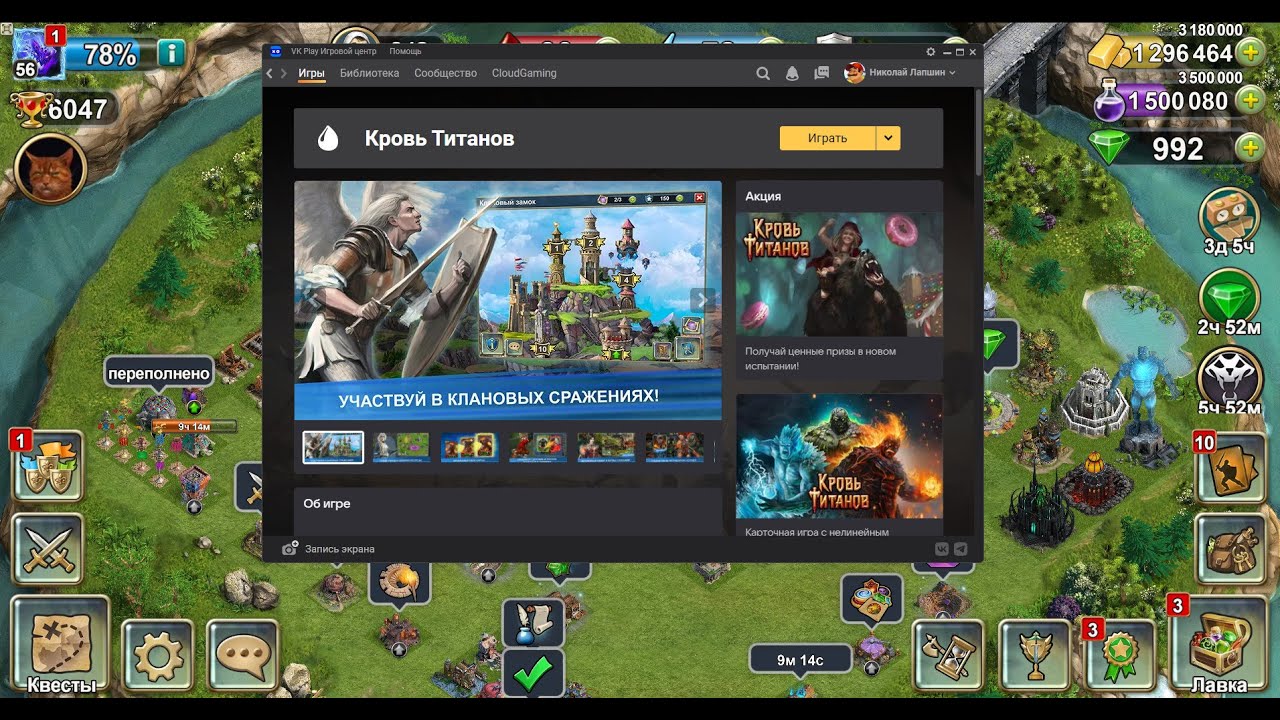The width and height of the screenshot is (1280, 720).
Task: Start the game with Играть button
Action: [x=828, y=138]
